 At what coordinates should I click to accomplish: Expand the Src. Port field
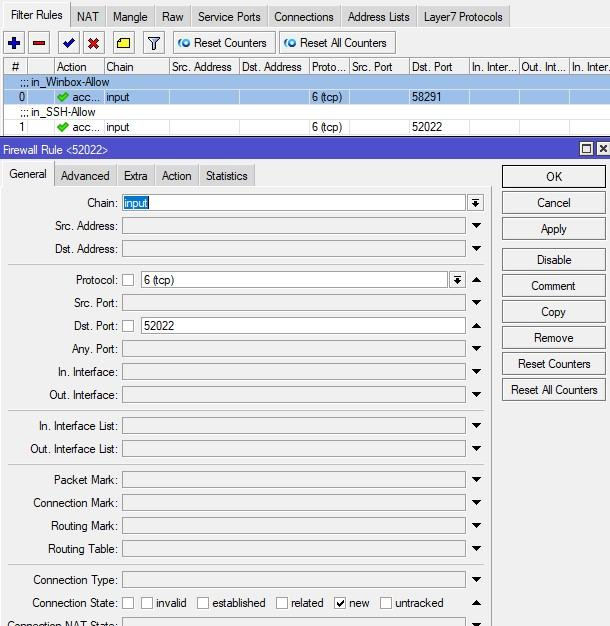(x=476, y=303)
